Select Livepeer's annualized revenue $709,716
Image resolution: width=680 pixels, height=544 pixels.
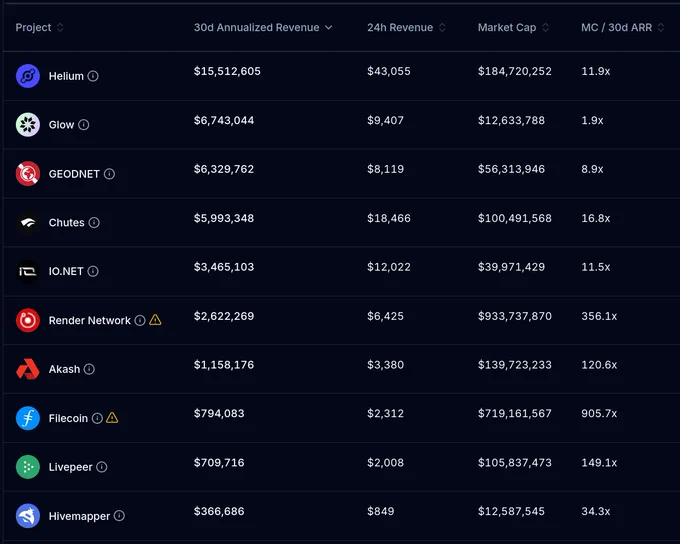(219, 462)
